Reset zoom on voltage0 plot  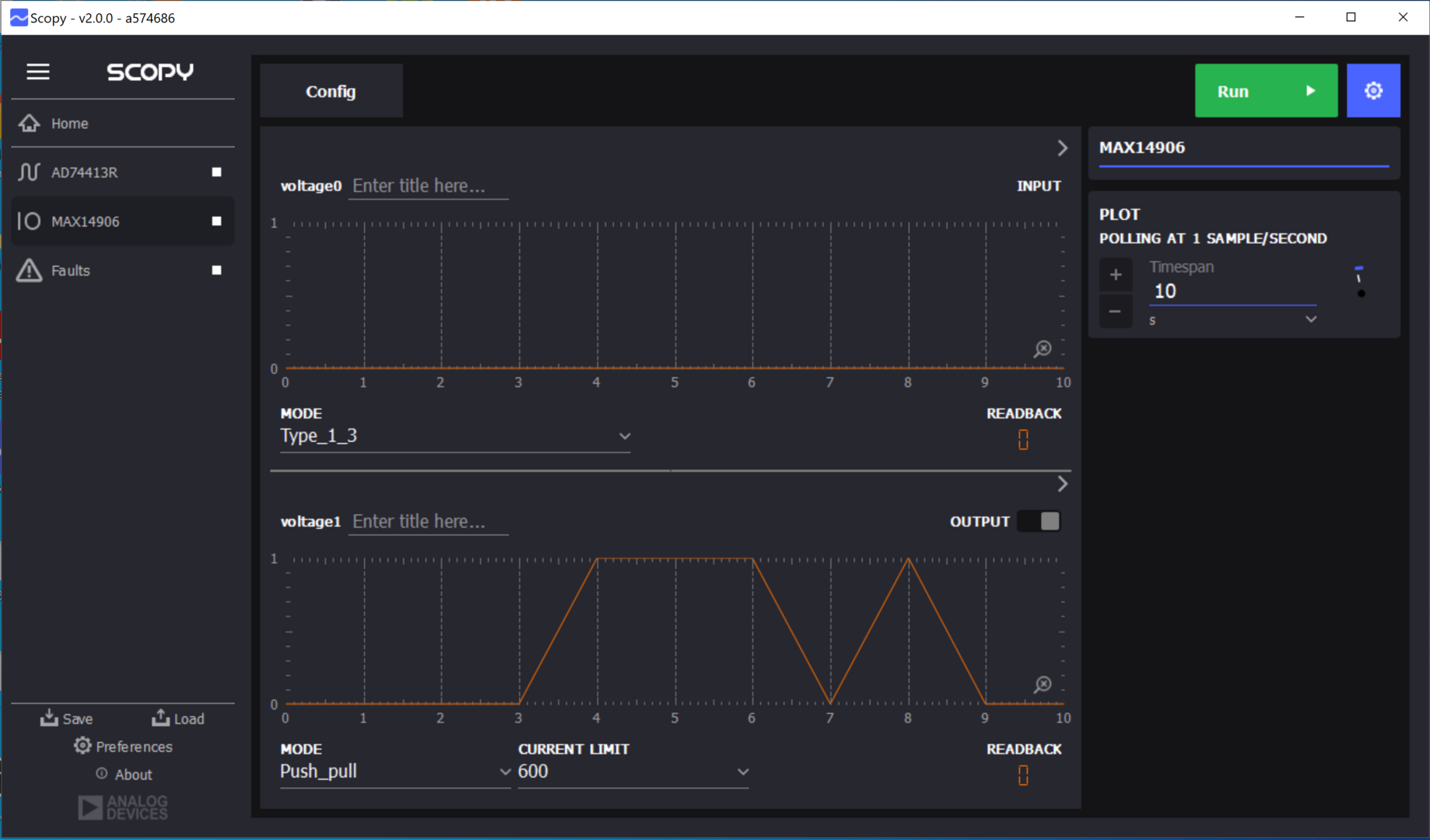click(x=1043, y=349)
